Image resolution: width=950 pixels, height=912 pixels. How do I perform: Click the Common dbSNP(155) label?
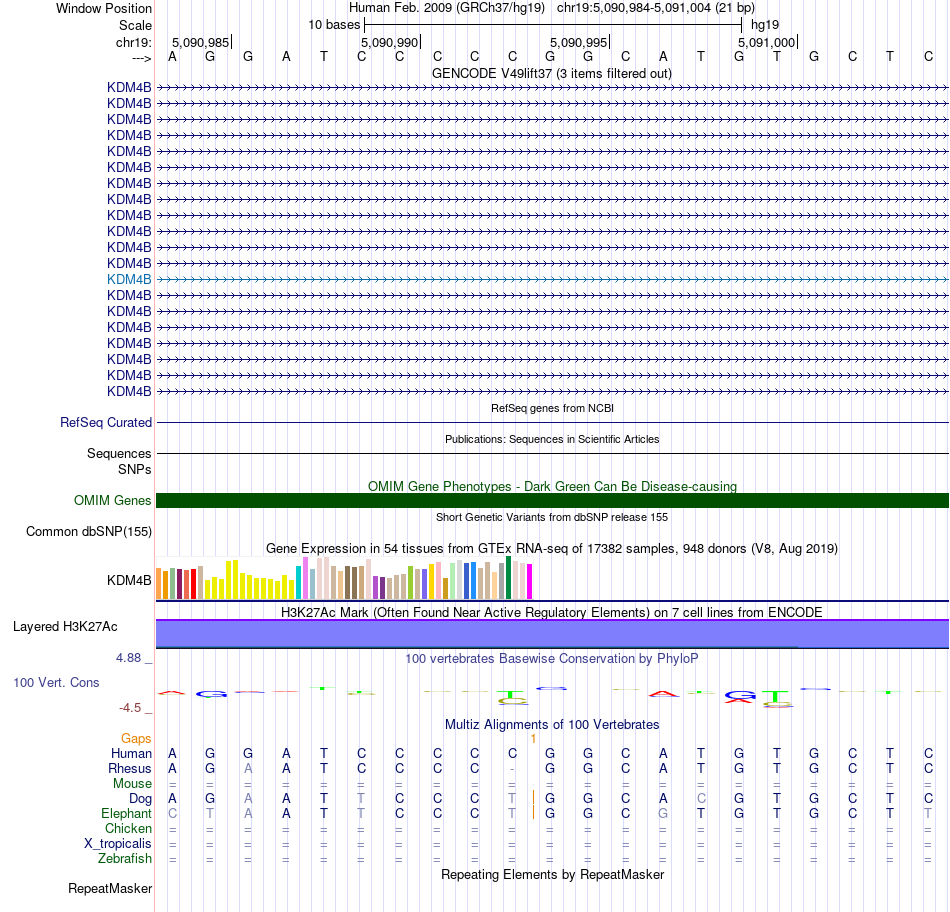click(89, 531)
